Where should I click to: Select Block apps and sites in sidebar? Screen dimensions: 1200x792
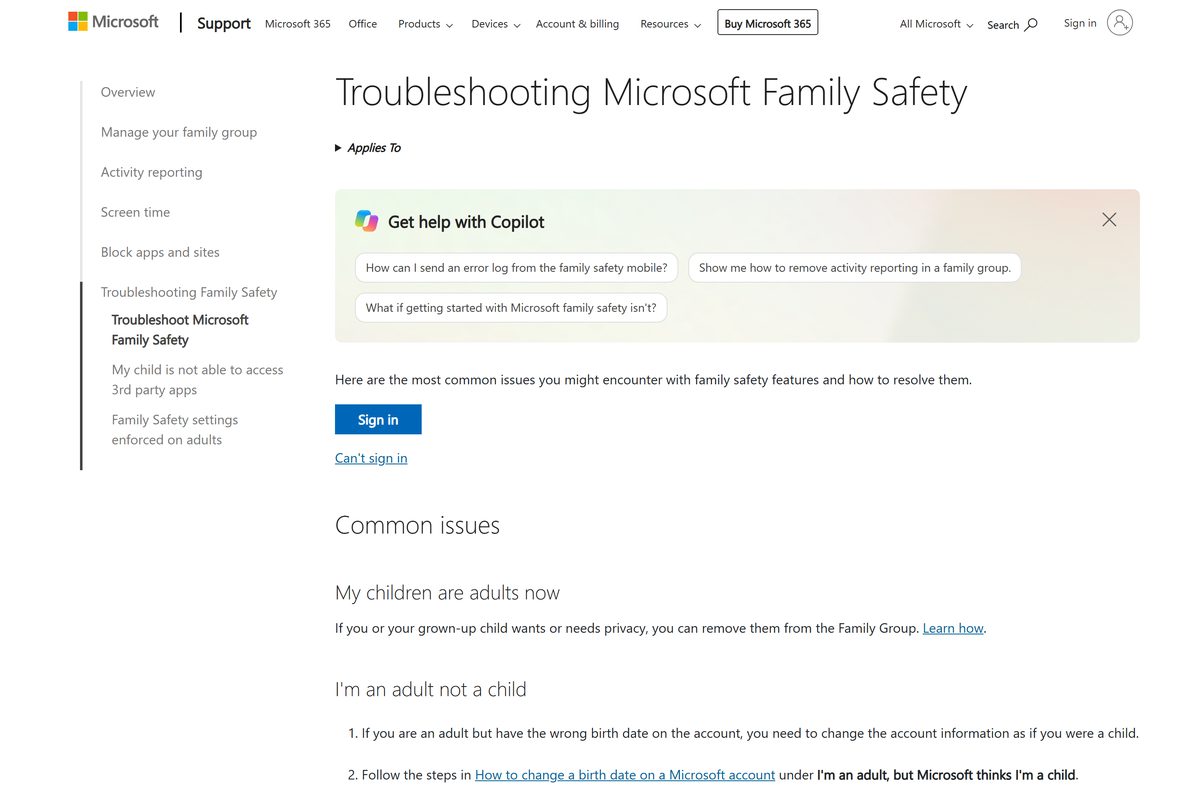coord(160,252)
